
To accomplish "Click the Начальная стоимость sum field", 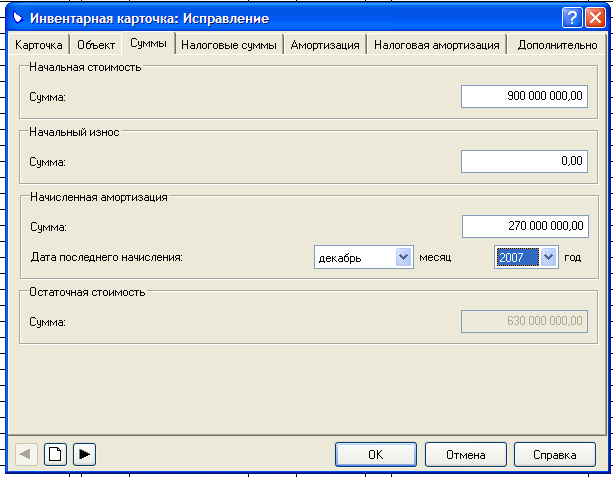I will point(524,96).
